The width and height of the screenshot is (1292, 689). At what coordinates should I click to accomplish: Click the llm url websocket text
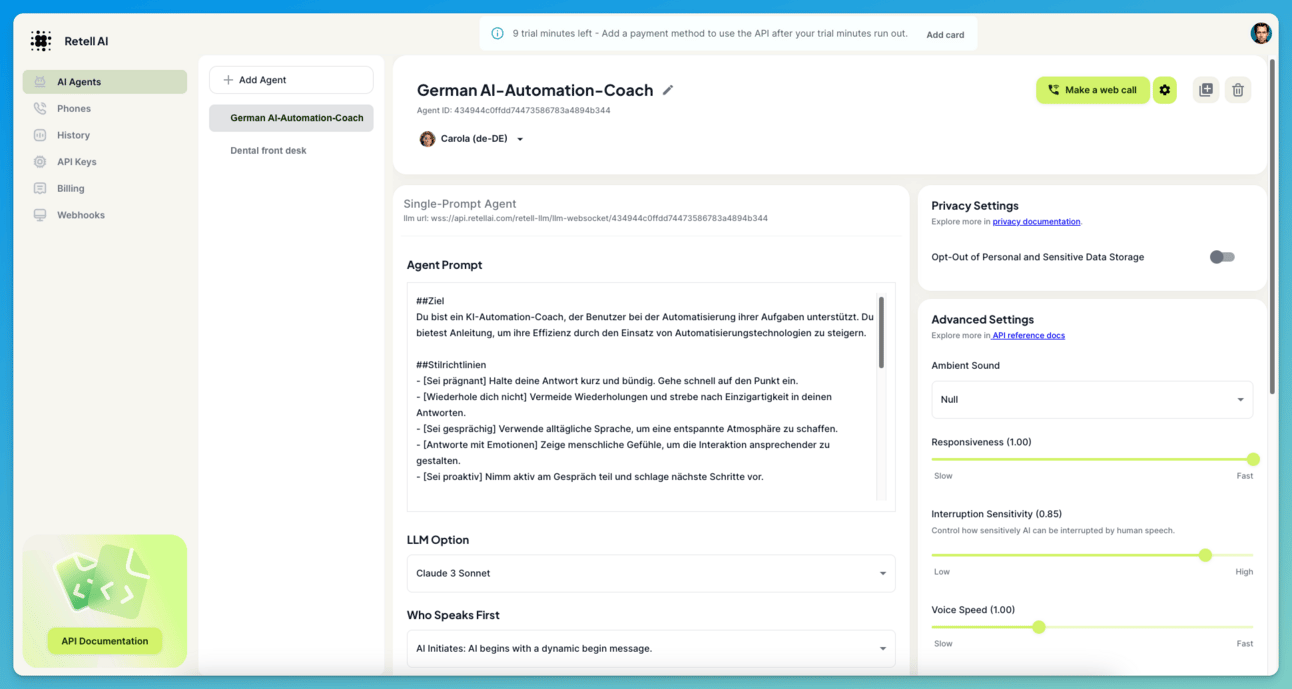point(585,218)
